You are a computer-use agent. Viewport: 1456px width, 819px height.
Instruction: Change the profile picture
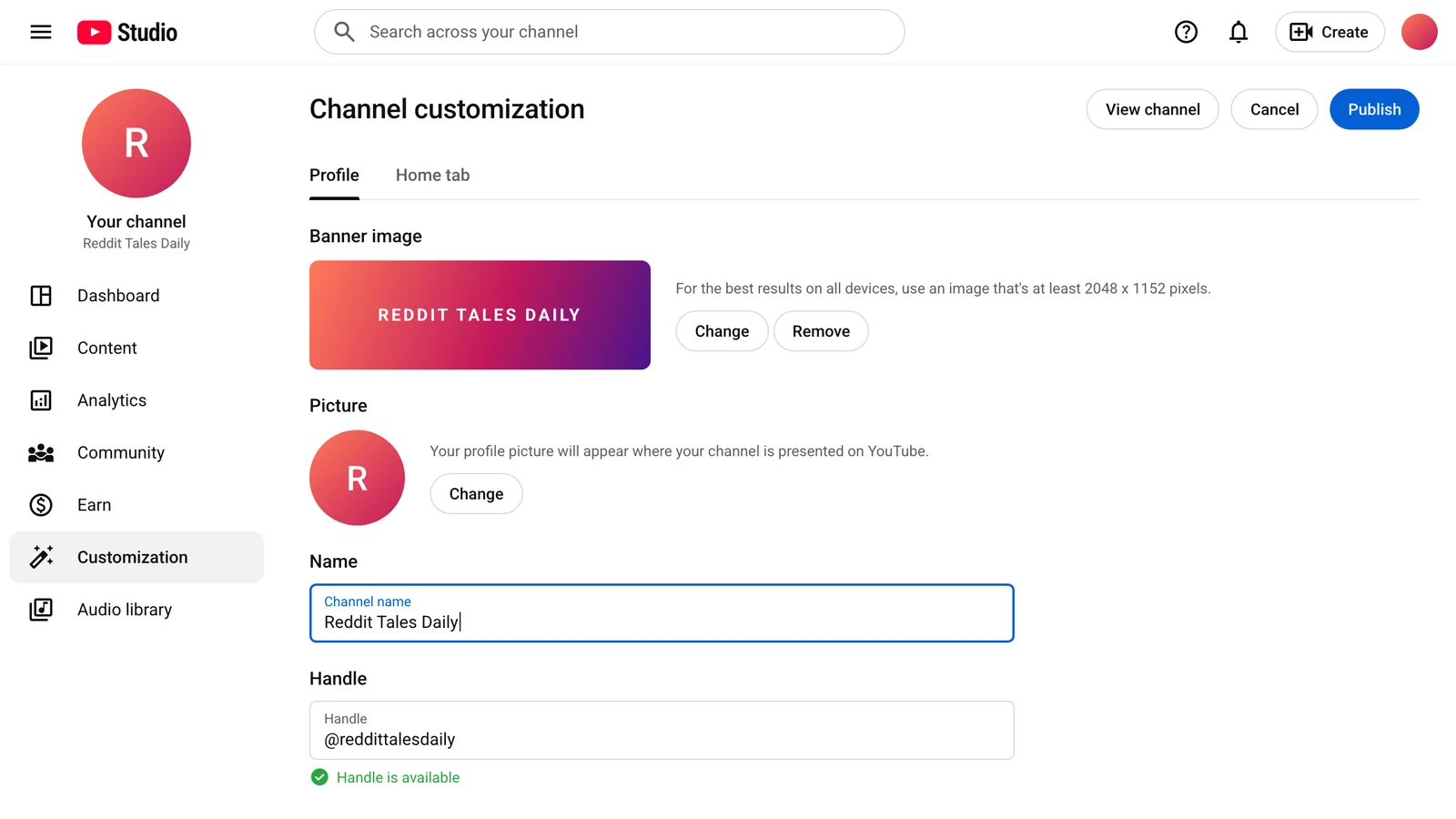click(476, 494)
